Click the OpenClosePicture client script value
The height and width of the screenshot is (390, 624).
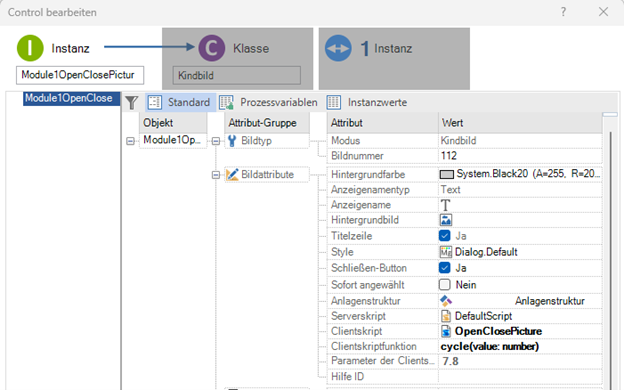pos(498,331)
